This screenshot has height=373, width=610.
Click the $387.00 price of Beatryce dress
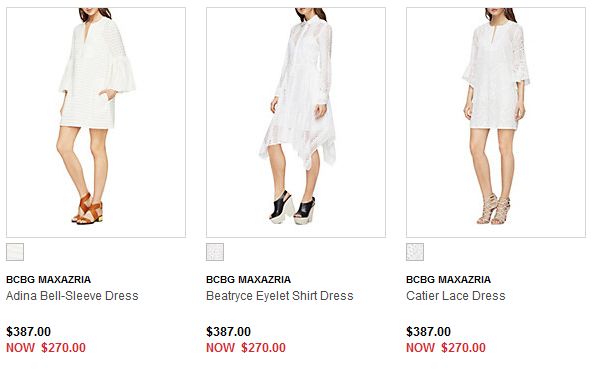228,331
